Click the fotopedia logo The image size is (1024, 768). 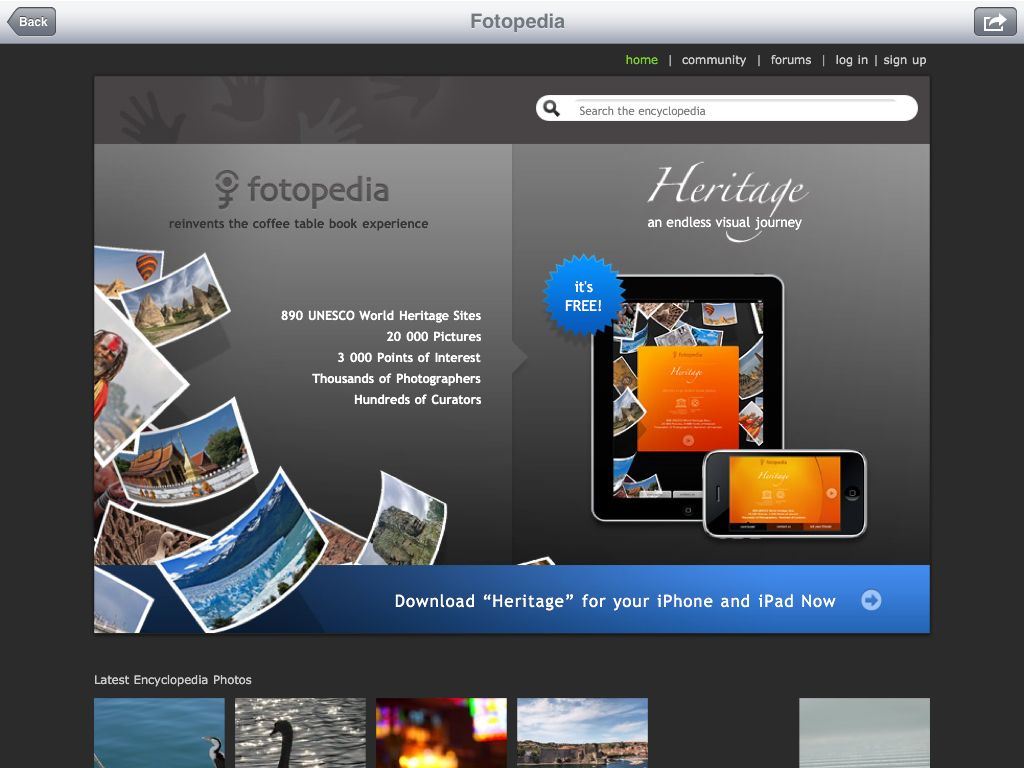click(x=302, y=189)
